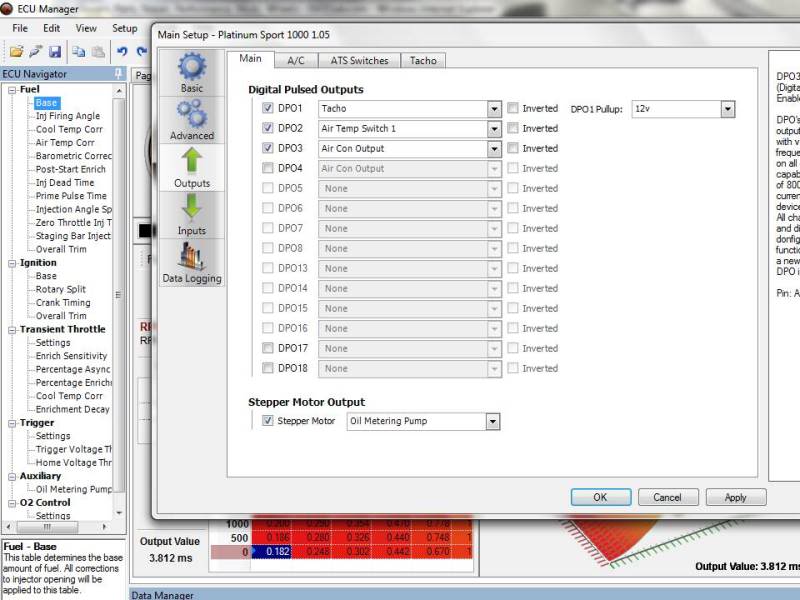Click the Open file toolbar icon
The width and height of the screenshot is (800, 600).
(x=16, y=52)
